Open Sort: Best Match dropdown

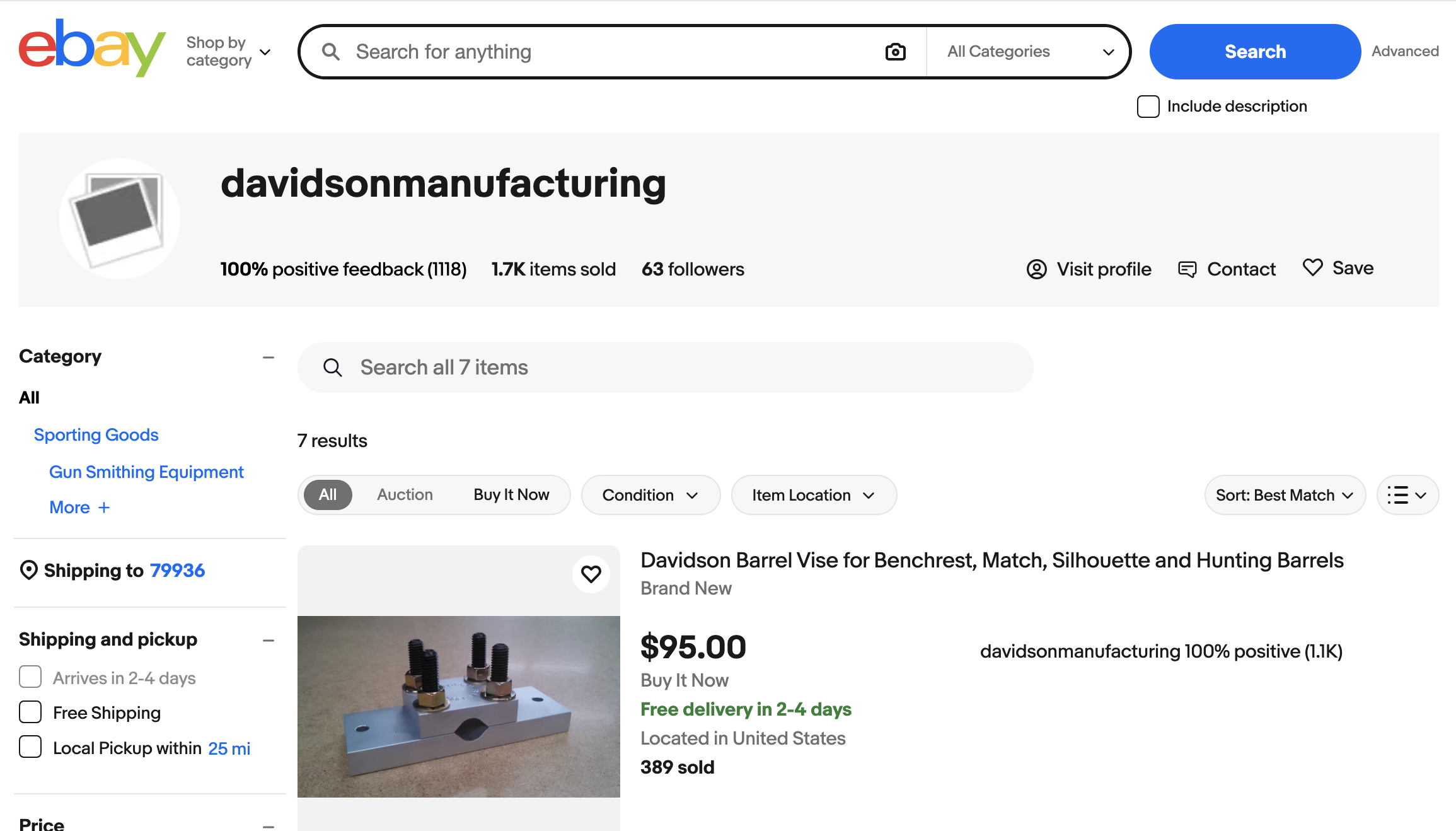pyautogui.click(x=1284, y=495)
